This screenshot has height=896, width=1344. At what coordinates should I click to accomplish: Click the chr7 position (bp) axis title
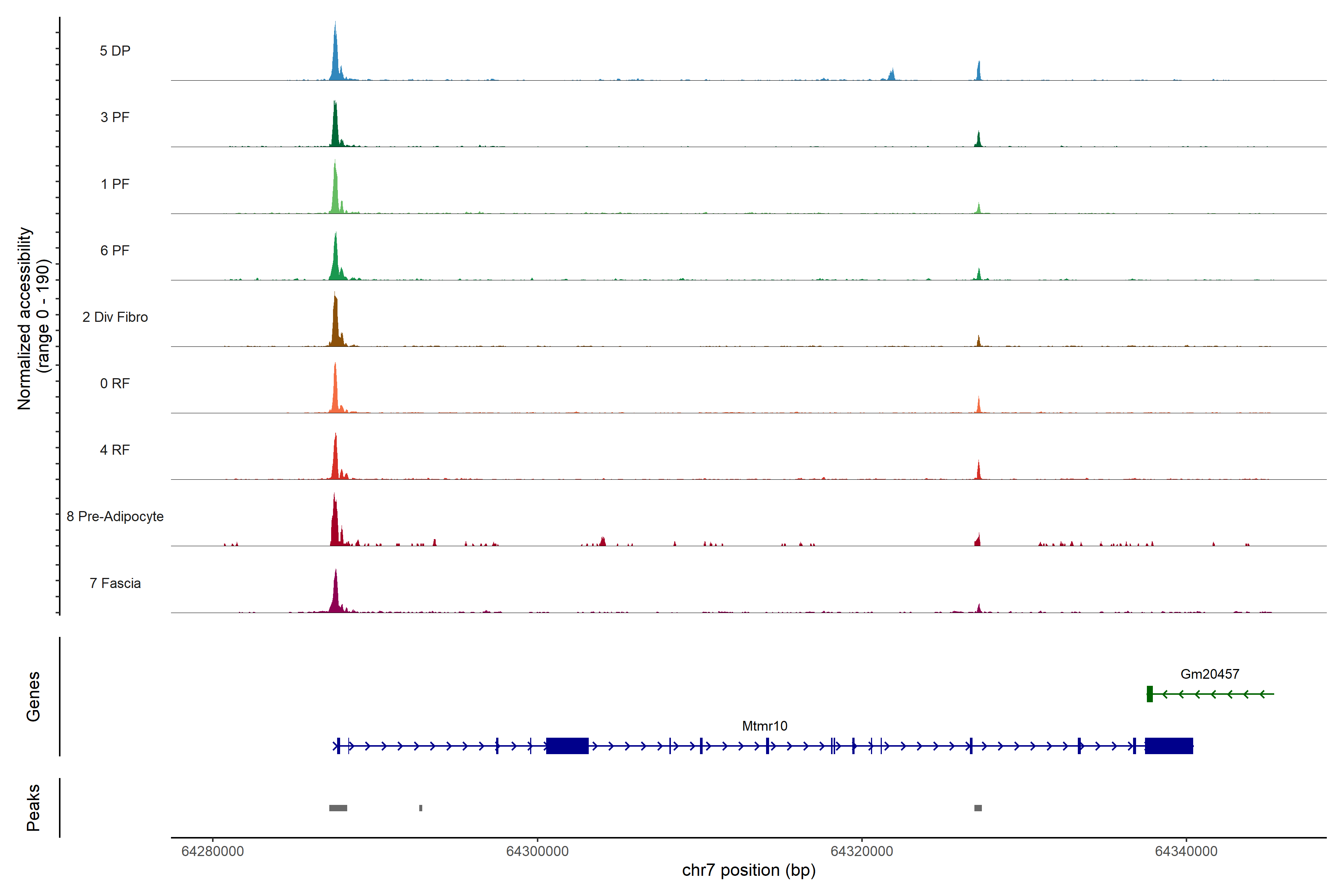(749, 870)
